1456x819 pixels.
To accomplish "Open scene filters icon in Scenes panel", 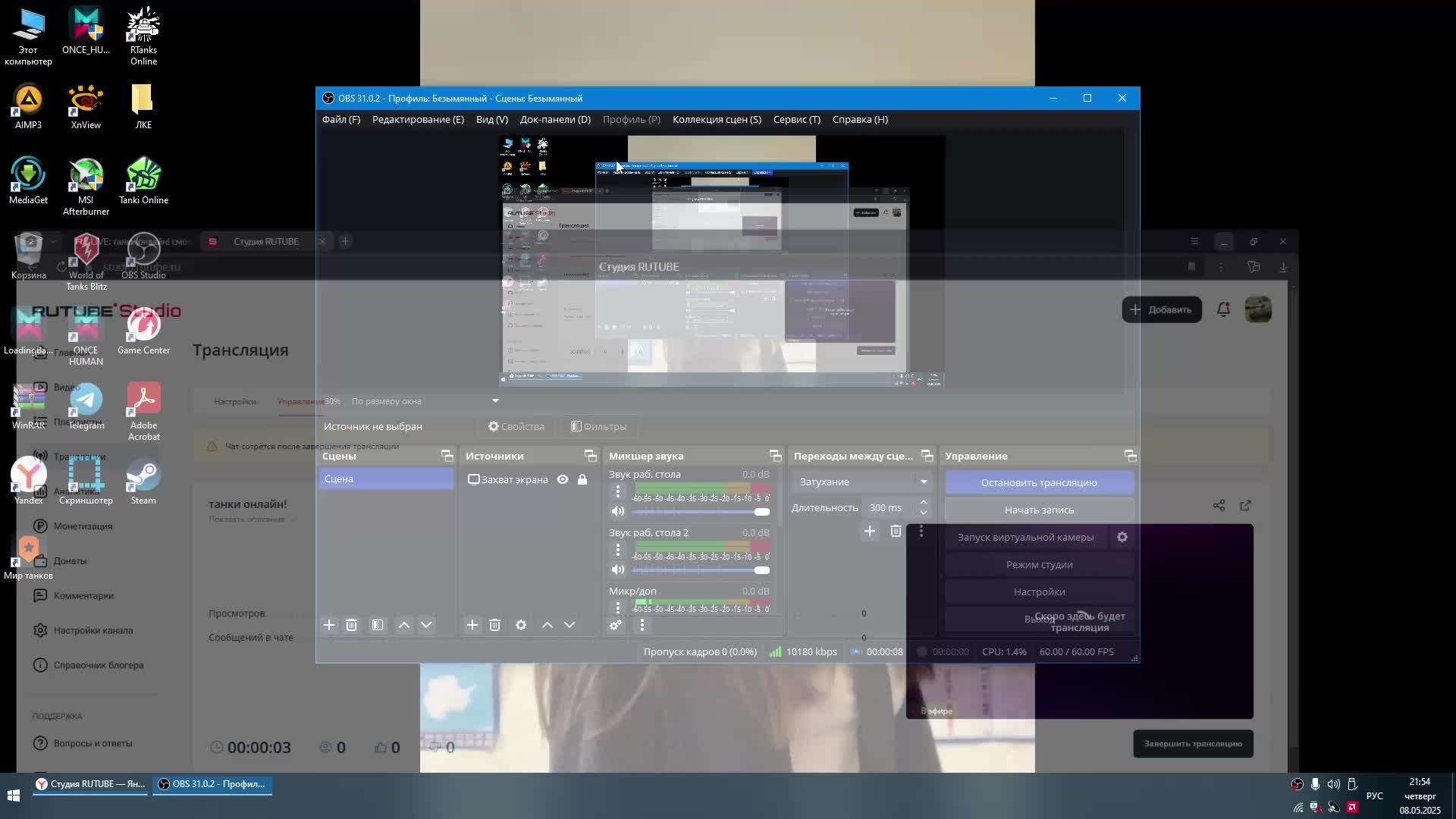I will coord(378,625).
